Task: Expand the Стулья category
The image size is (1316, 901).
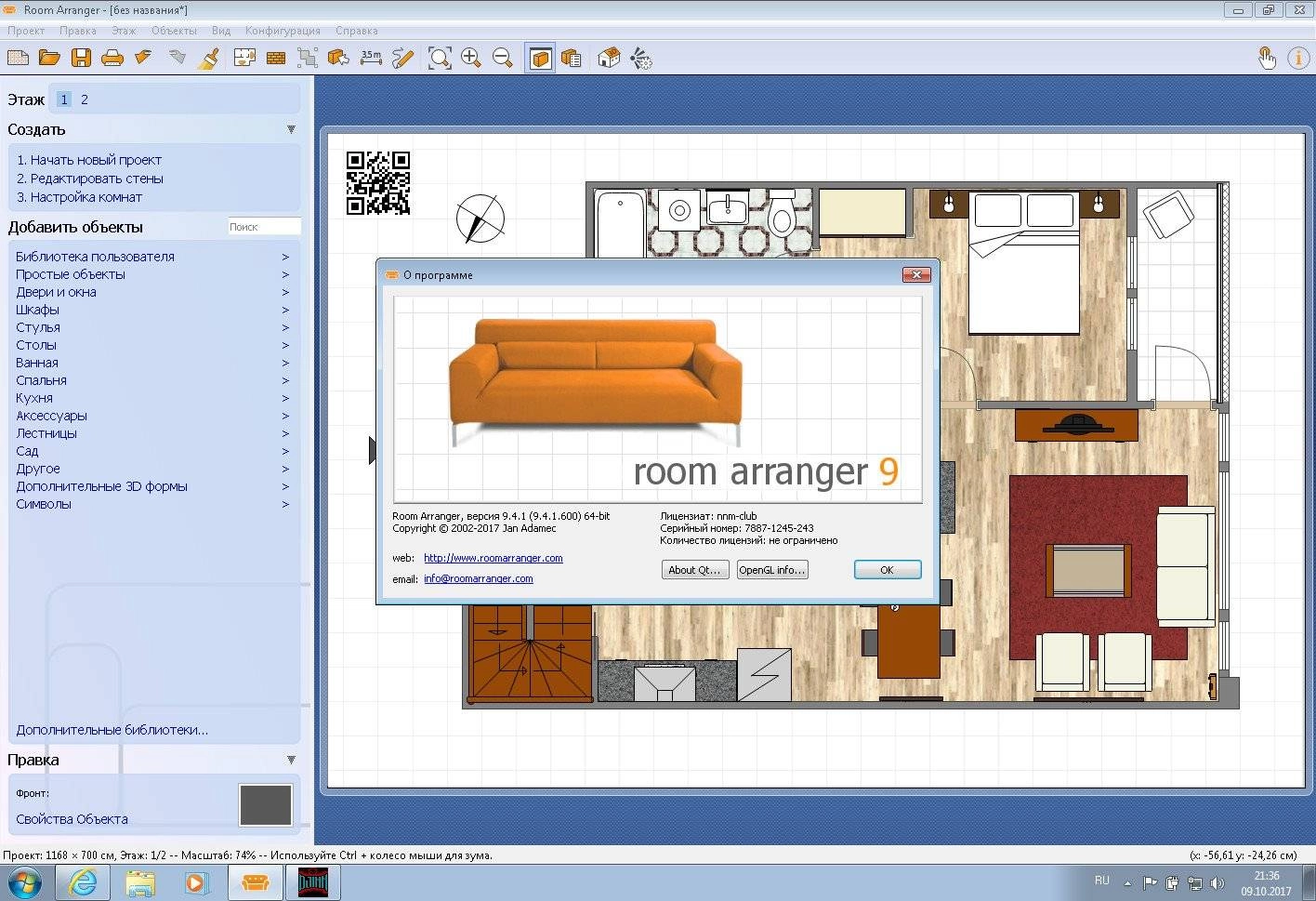Action: point(152,327)
